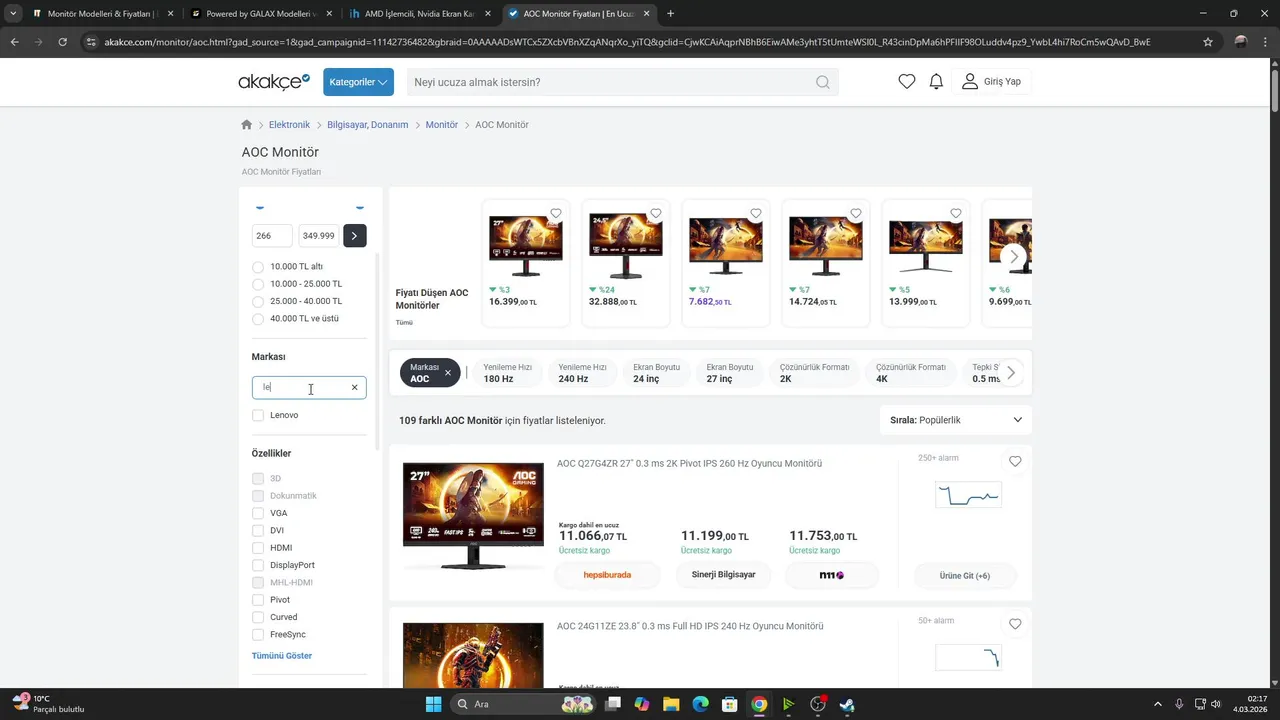Open the Sırala Popülerlik dropdown
Image resolution: width=1280 pixels, height=720 pixels.
click(956, 420)
